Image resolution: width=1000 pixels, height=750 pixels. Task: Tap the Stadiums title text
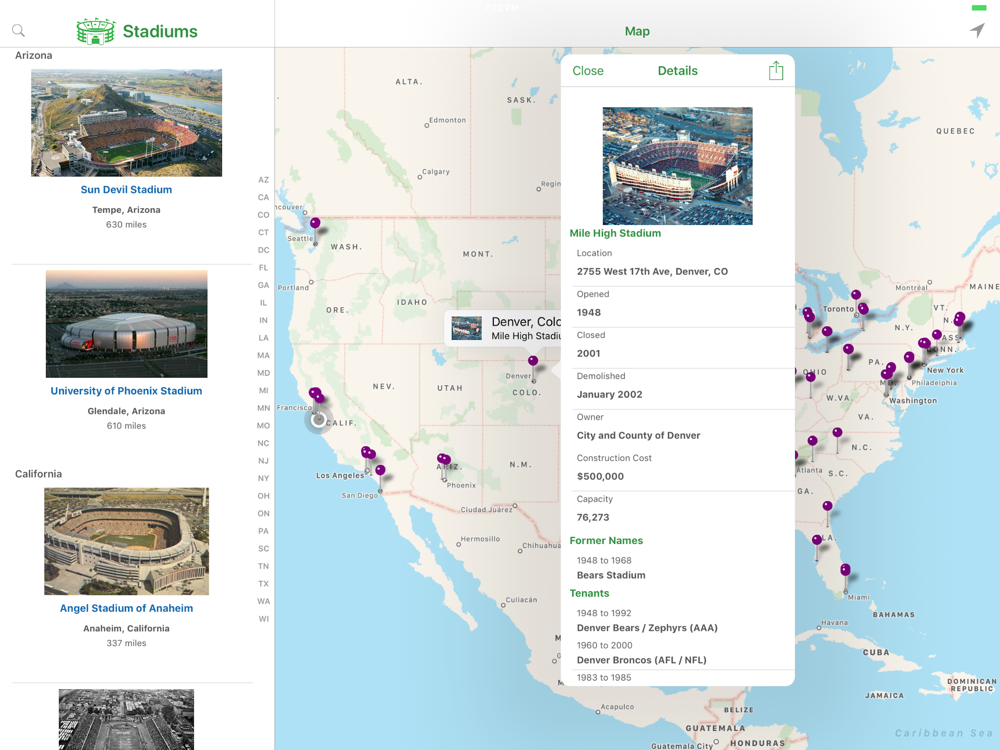160,31
